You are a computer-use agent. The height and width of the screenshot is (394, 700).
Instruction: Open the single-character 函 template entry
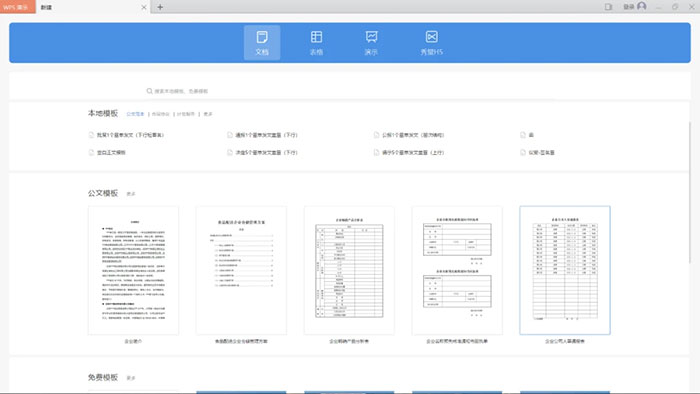click(x=527, y=135)
